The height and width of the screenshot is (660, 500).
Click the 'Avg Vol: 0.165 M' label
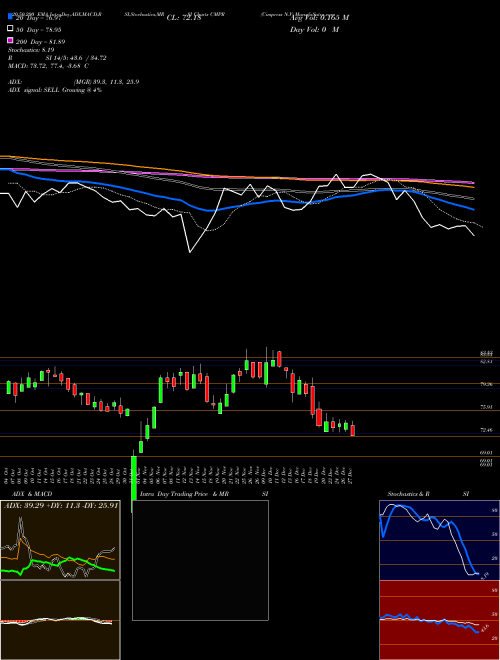pos(319,18)
